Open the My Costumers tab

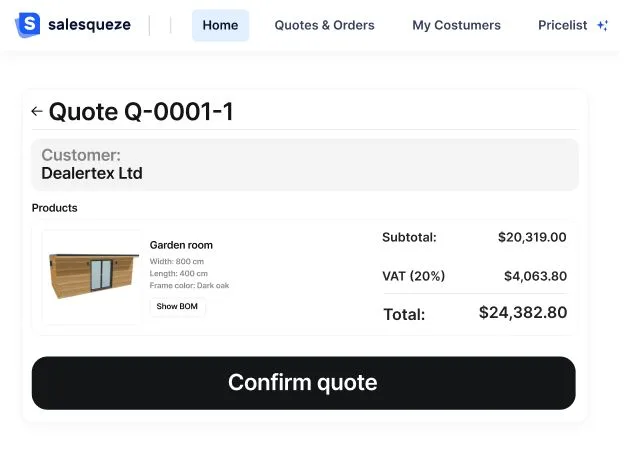[456, 25]
